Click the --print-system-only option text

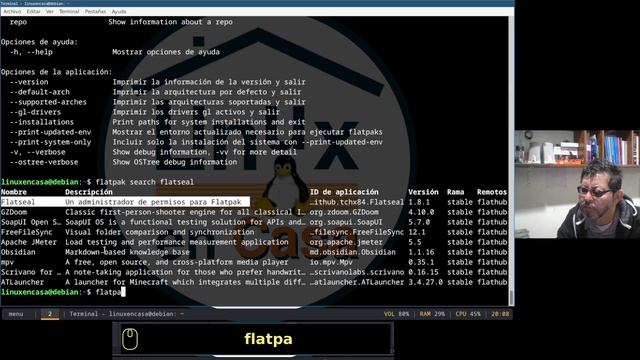50,142
